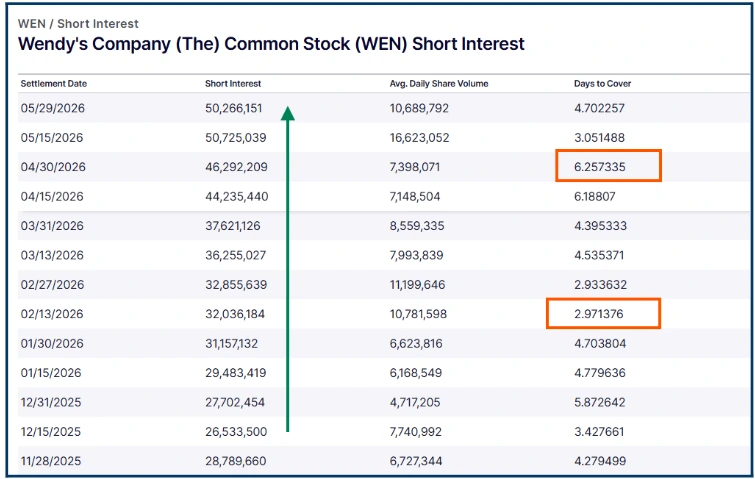Select short interest value 29,483,419
This screenshot has height=479, width=755.
235,373
